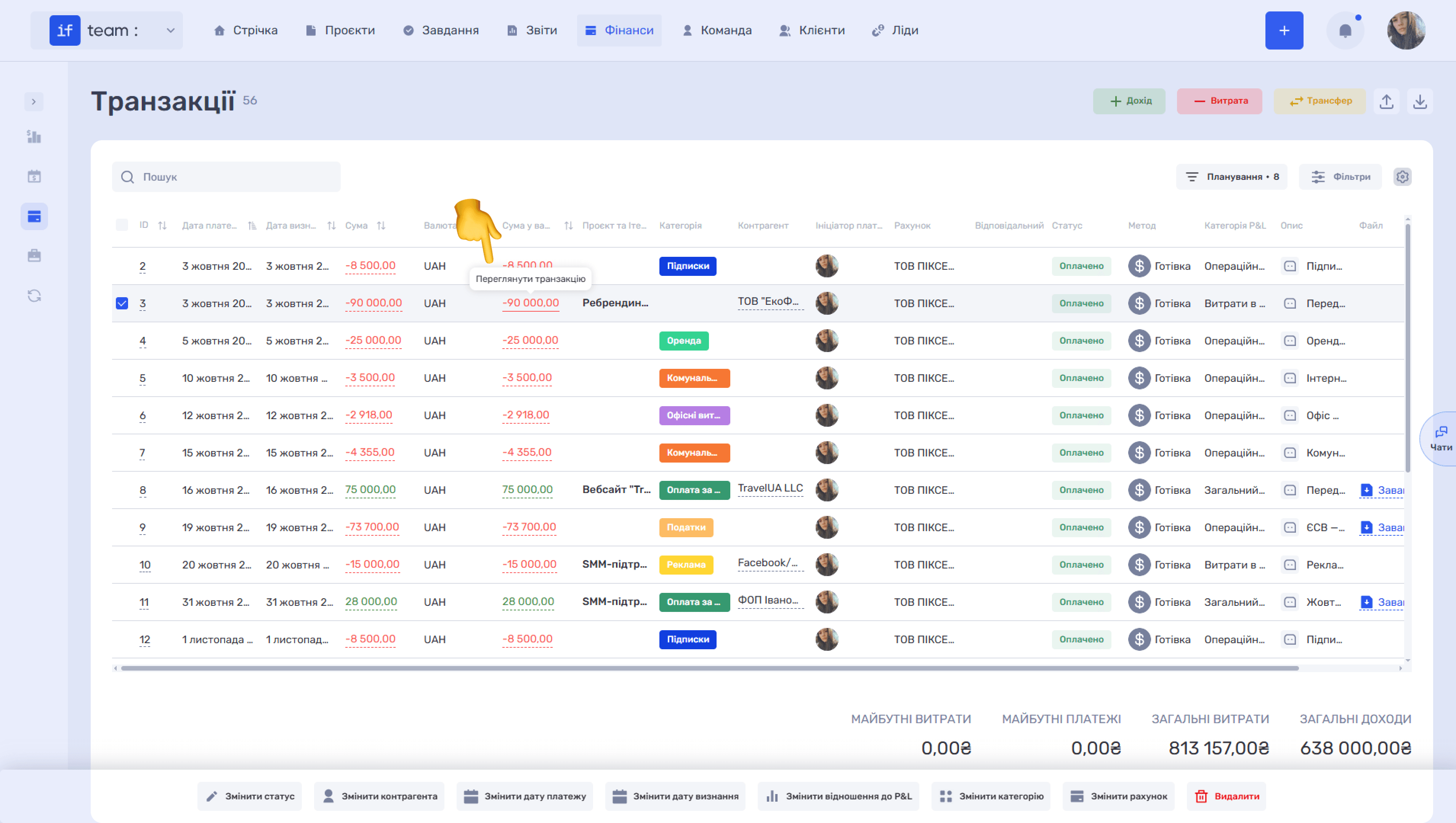
Task: Click Змінити контрагента bulk action
Action: click(x=379, y=796)
